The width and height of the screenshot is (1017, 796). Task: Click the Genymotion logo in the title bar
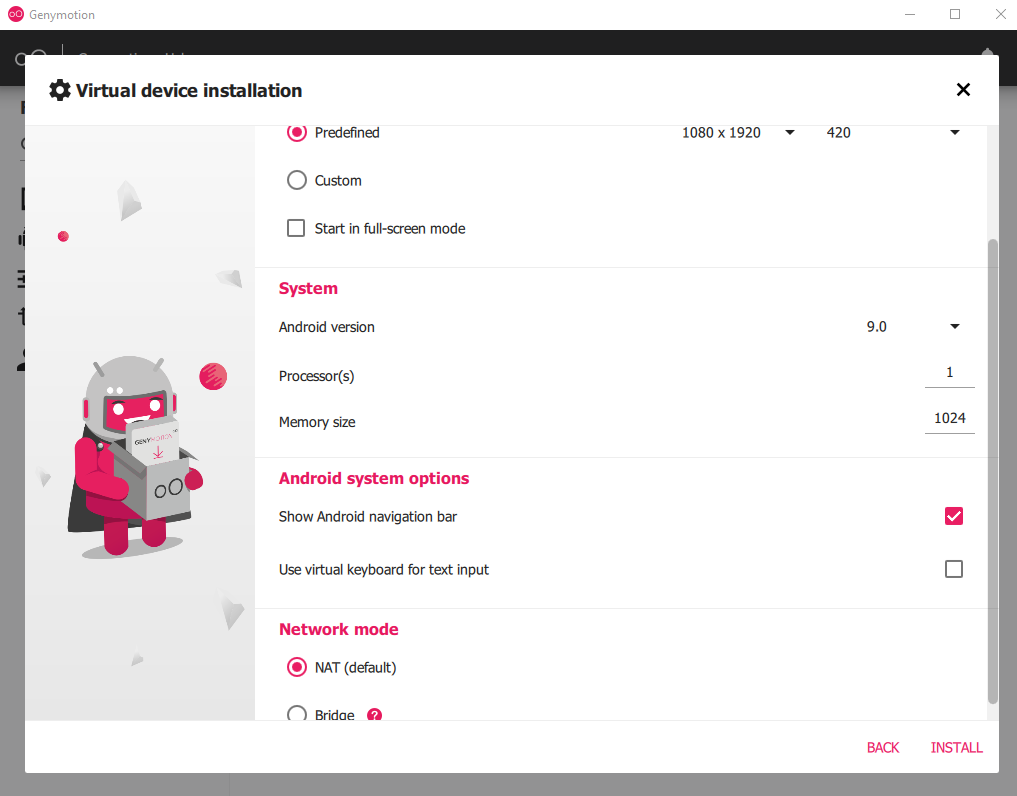(x=16, y=14)
